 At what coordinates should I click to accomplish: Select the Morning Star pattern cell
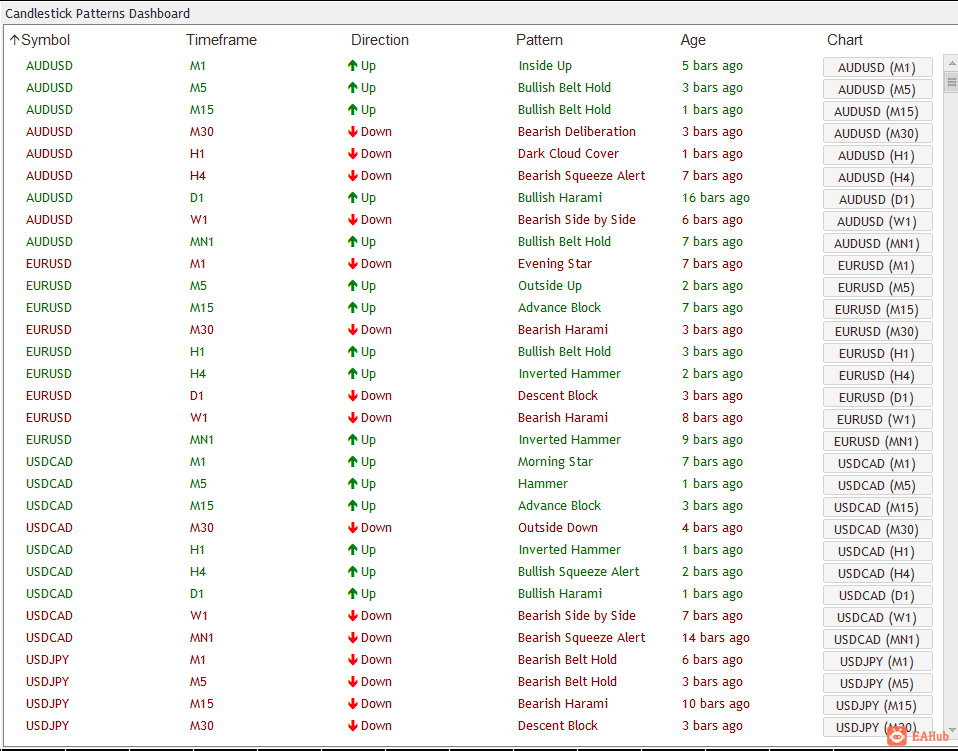555,462
